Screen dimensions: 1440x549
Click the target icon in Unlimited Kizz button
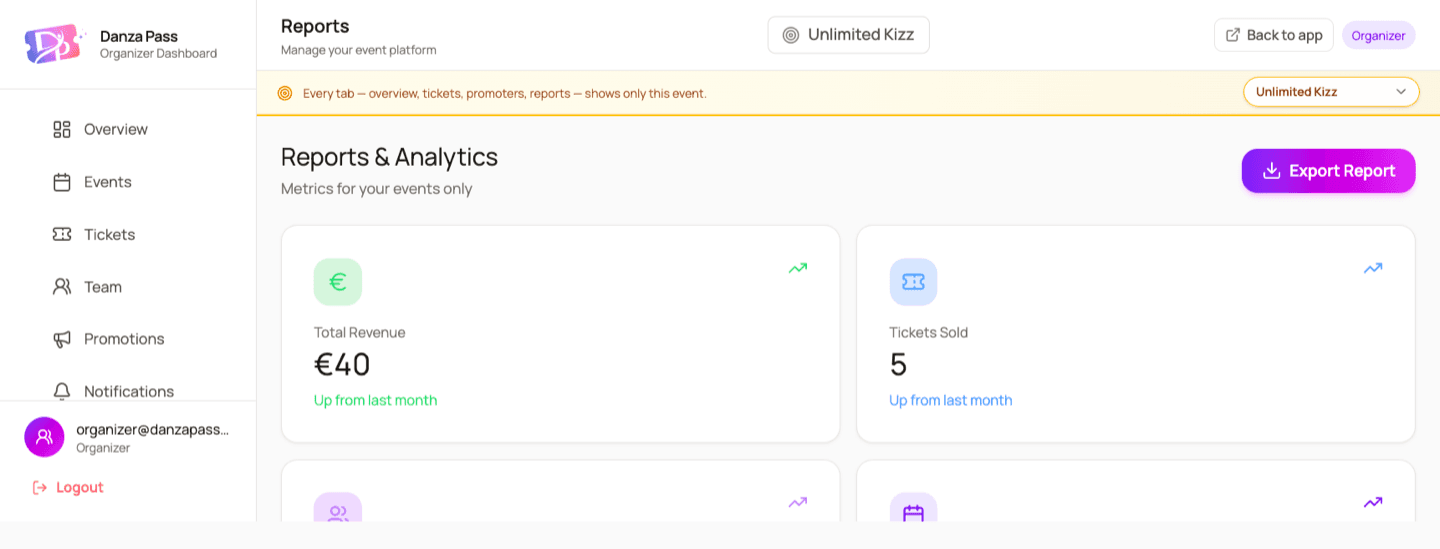(791, 35)
